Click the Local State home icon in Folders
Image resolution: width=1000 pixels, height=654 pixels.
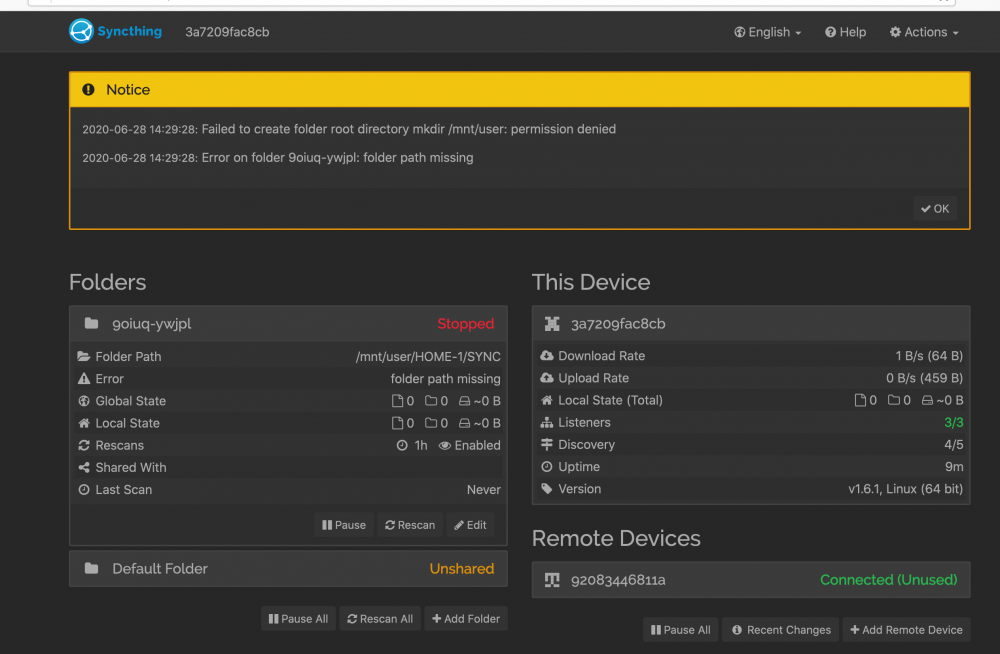click(x=84, y=423)
